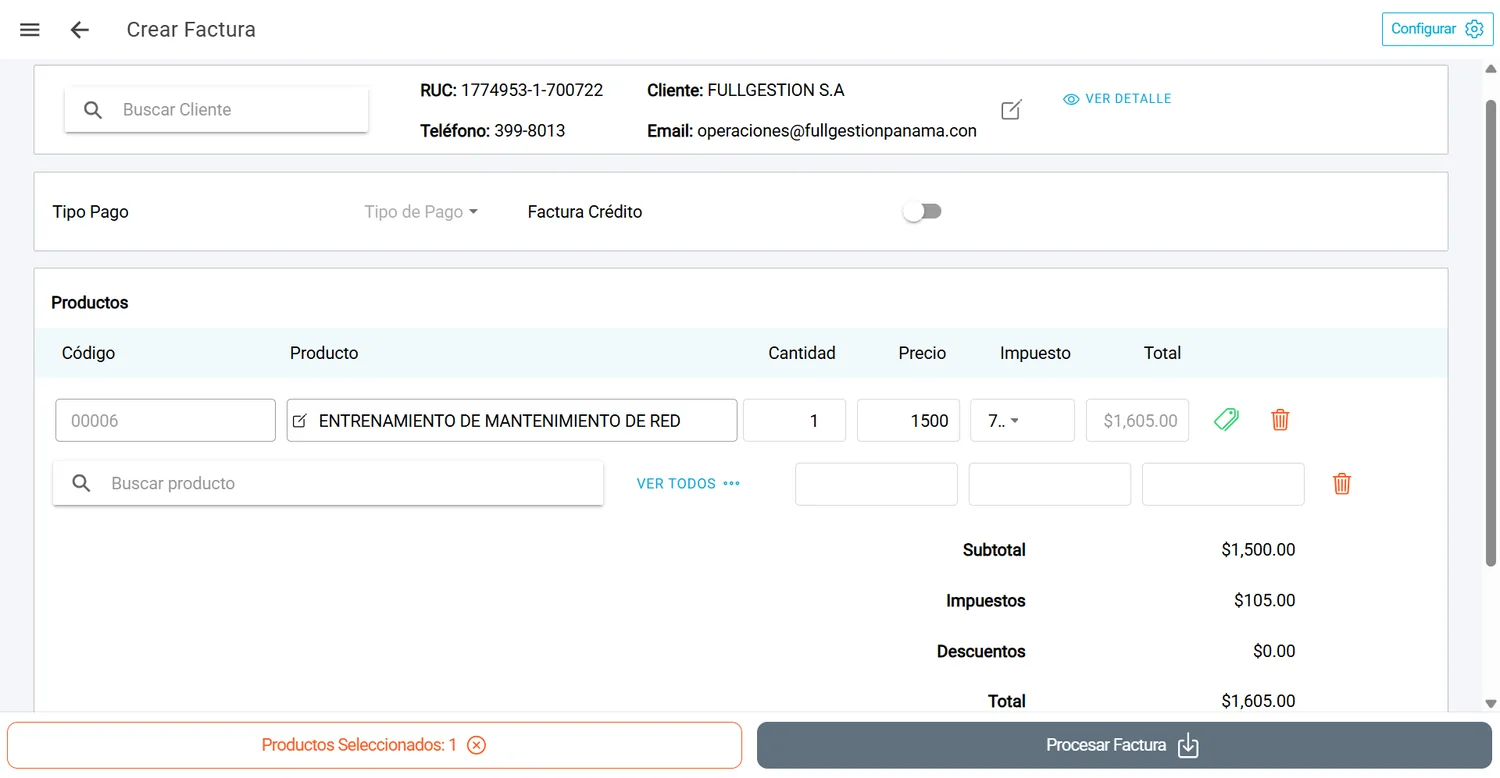Click the Teléfono value 399-8013
Image resolution: width=1500 pixels, height=778 pixels.
tap(530, 131)
